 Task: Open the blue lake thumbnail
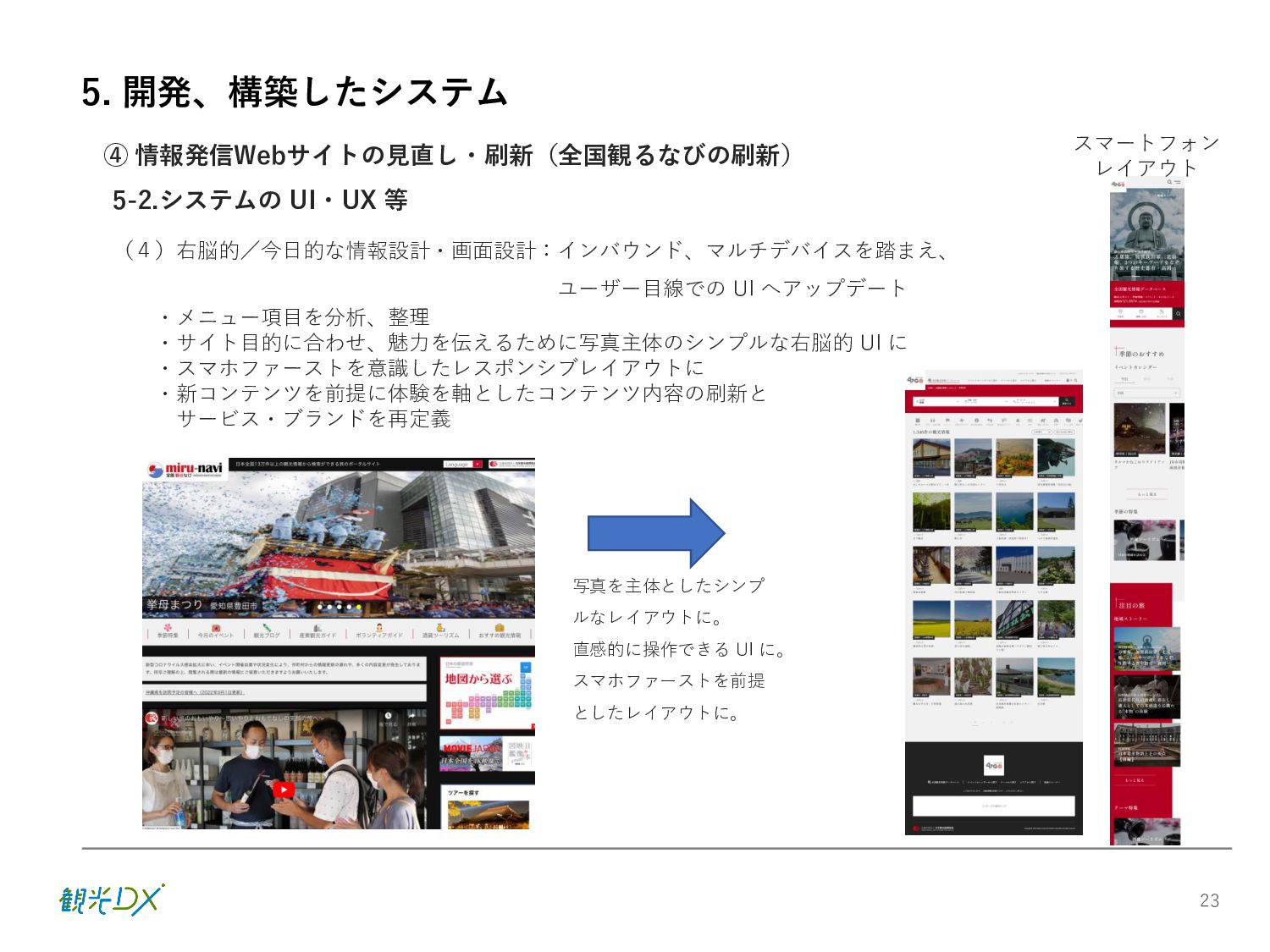(1013, 511)
